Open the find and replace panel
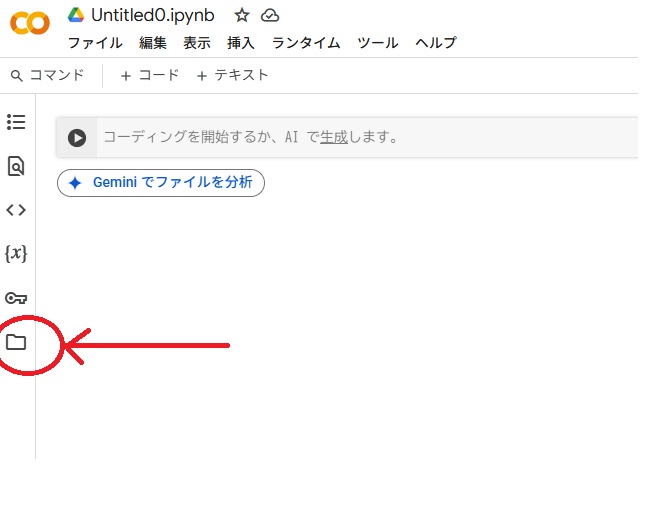 pos(16,166)
